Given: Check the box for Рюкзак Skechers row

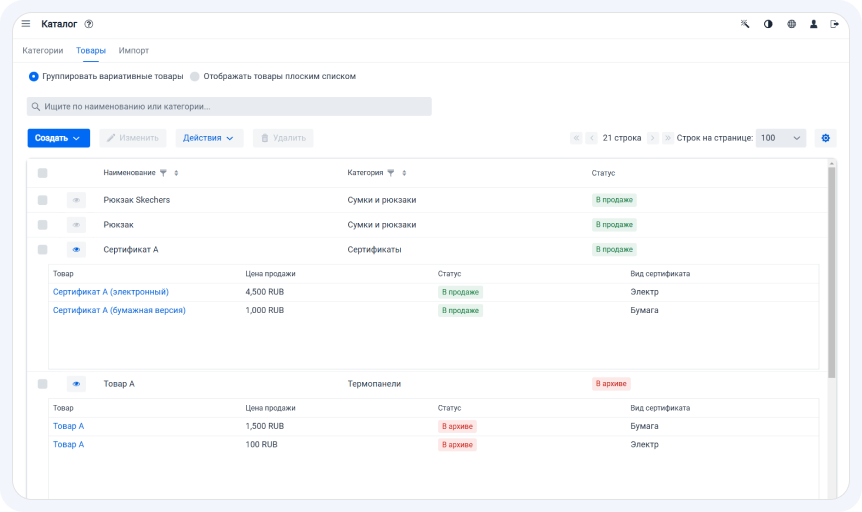Looking at the screenshot, I should pyautogui.click(x=42, y=200).
